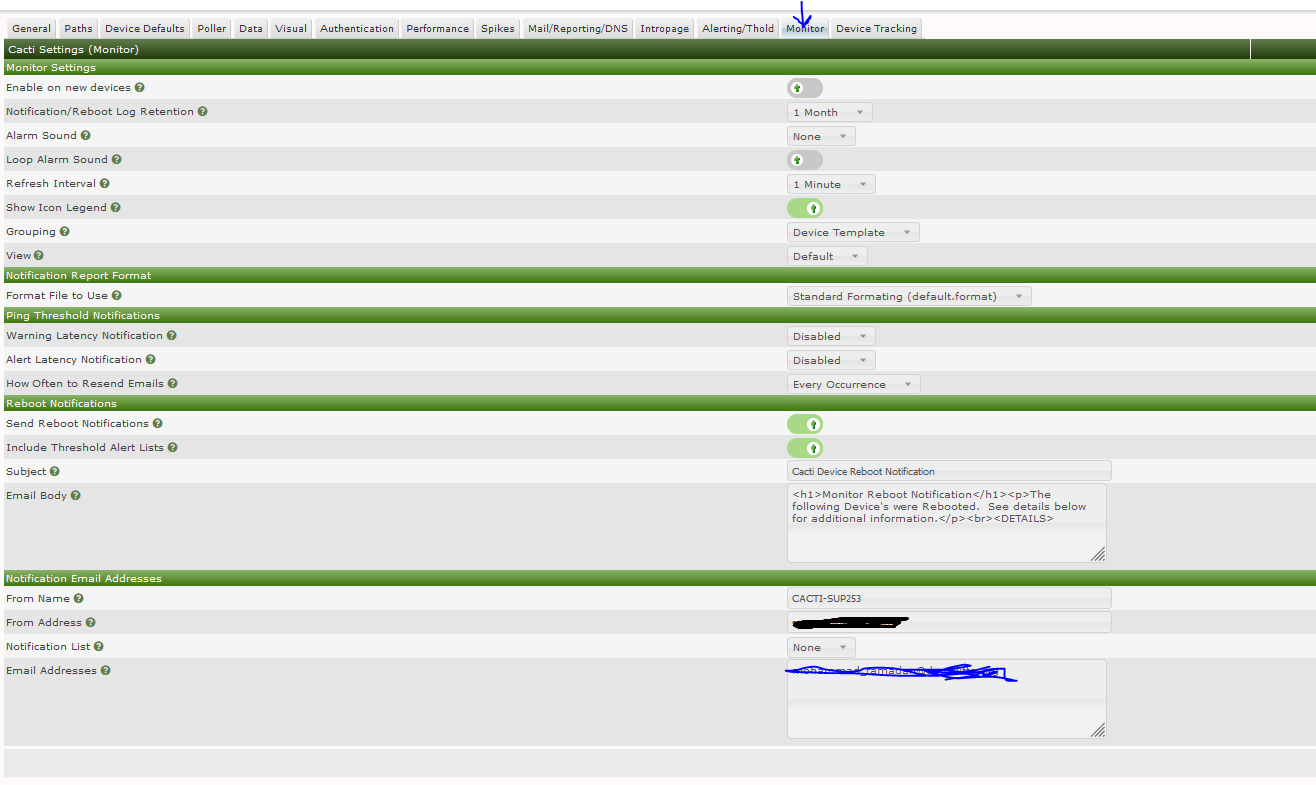1316x785 pixels.
Task: Disable the Show Icon Legend toggle
Action: coord(805,208)
